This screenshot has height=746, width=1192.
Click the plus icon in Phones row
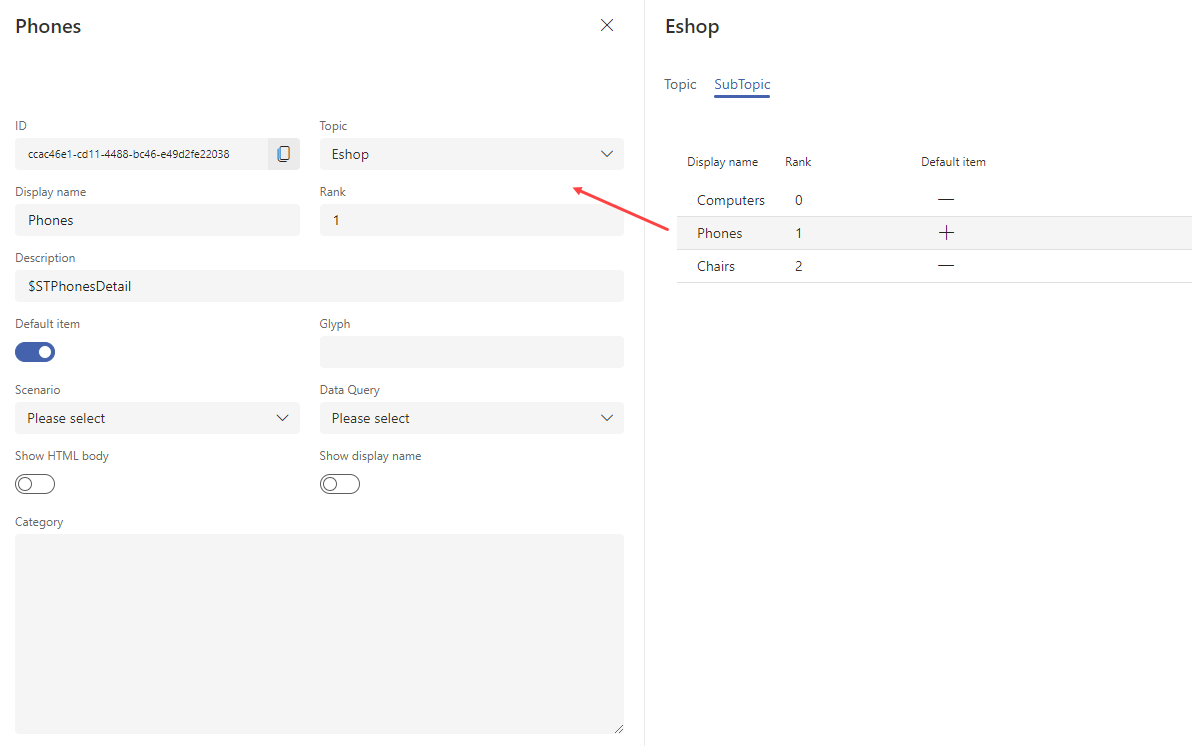coord(946,233)
